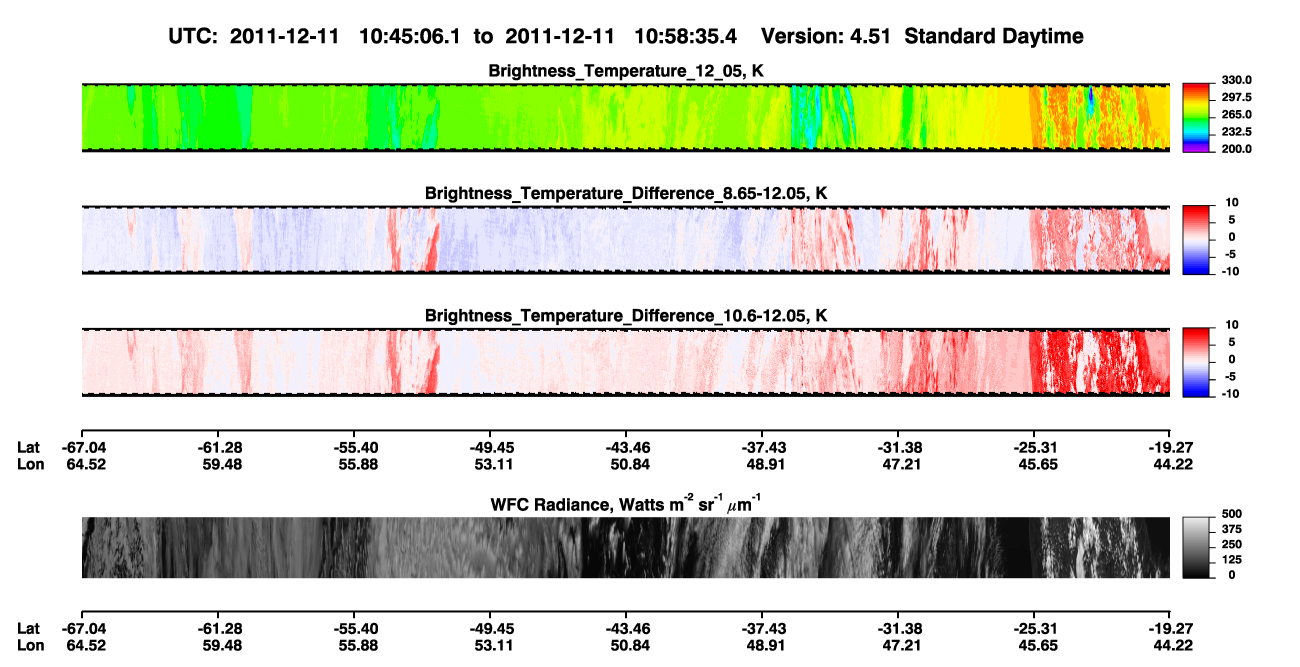
Task: Click the 'Lat' row label under WFC Radiance
Action: click(x=28, y=628)
